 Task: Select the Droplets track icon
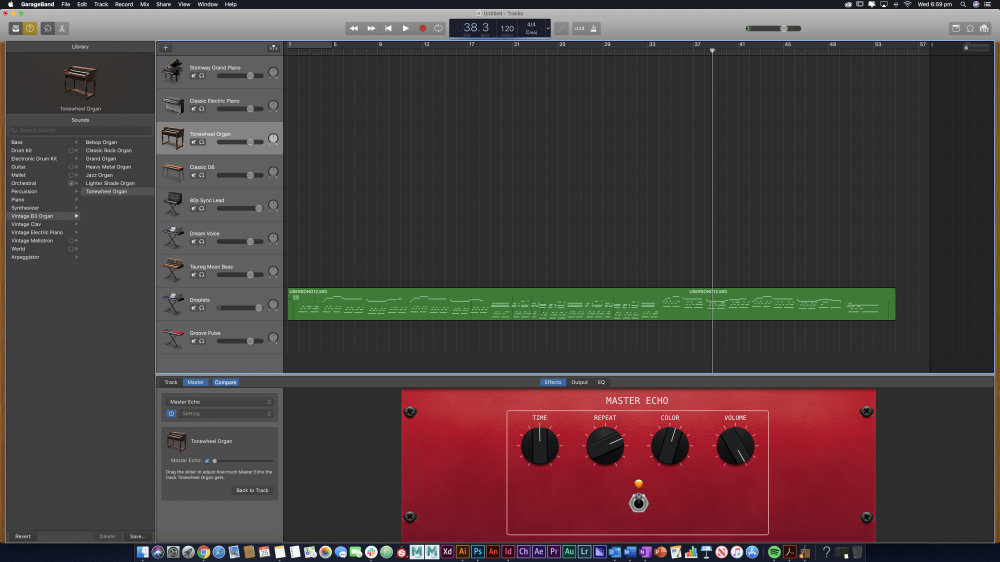pyautogui.click(x=172, y=304)
